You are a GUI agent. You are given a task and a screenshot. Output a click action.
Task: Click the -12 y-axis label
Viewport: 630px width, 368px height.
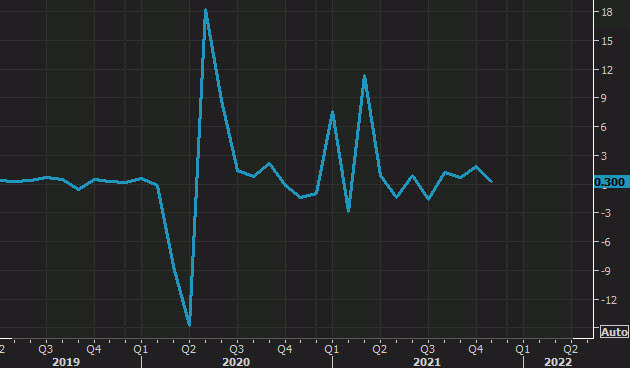tap(608, 300)
